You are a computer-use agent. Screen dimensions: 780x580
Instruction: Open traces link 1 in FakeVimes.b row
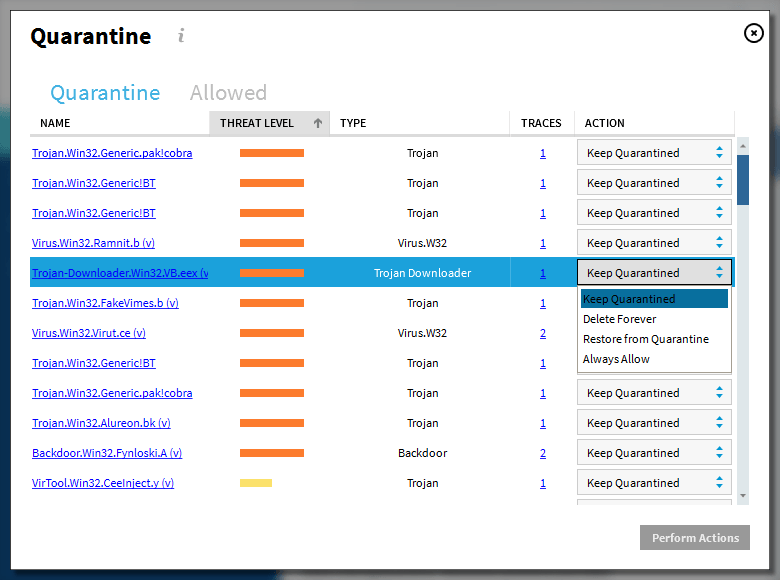click(543, 303)
